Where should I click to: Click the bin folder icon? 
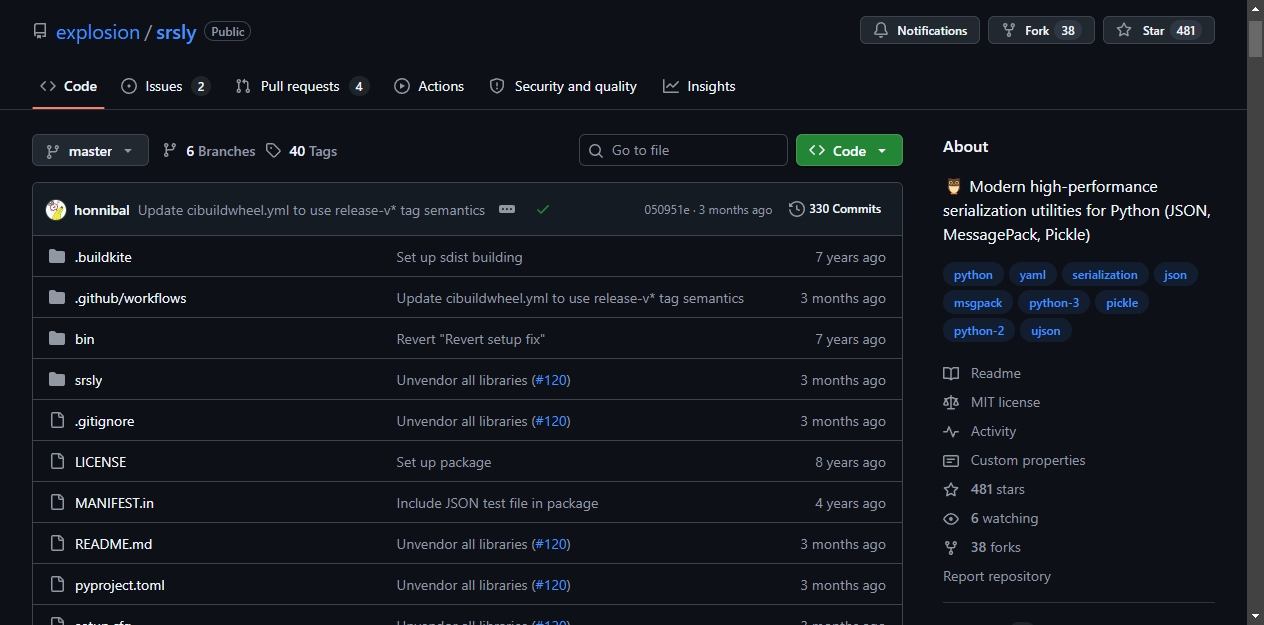[57, 339]
